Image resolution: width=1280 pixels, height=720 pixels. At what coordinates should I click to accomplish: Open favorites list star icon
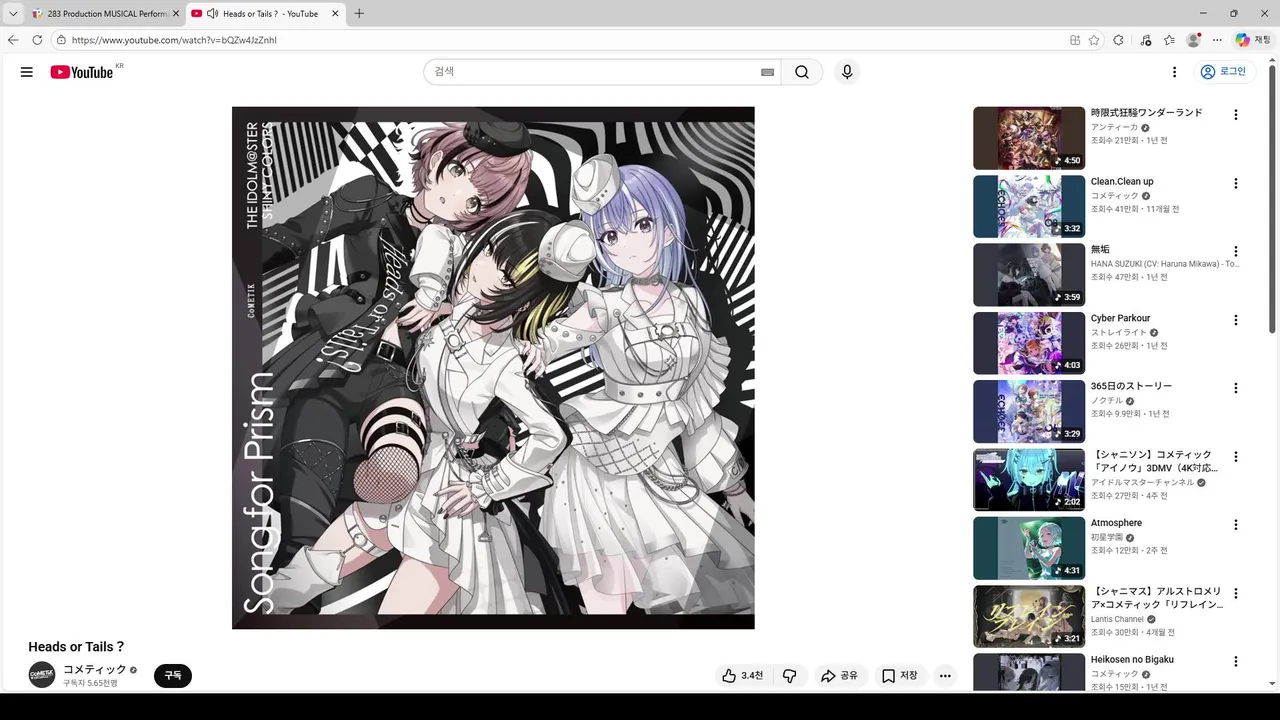[x=1169, y=40]
